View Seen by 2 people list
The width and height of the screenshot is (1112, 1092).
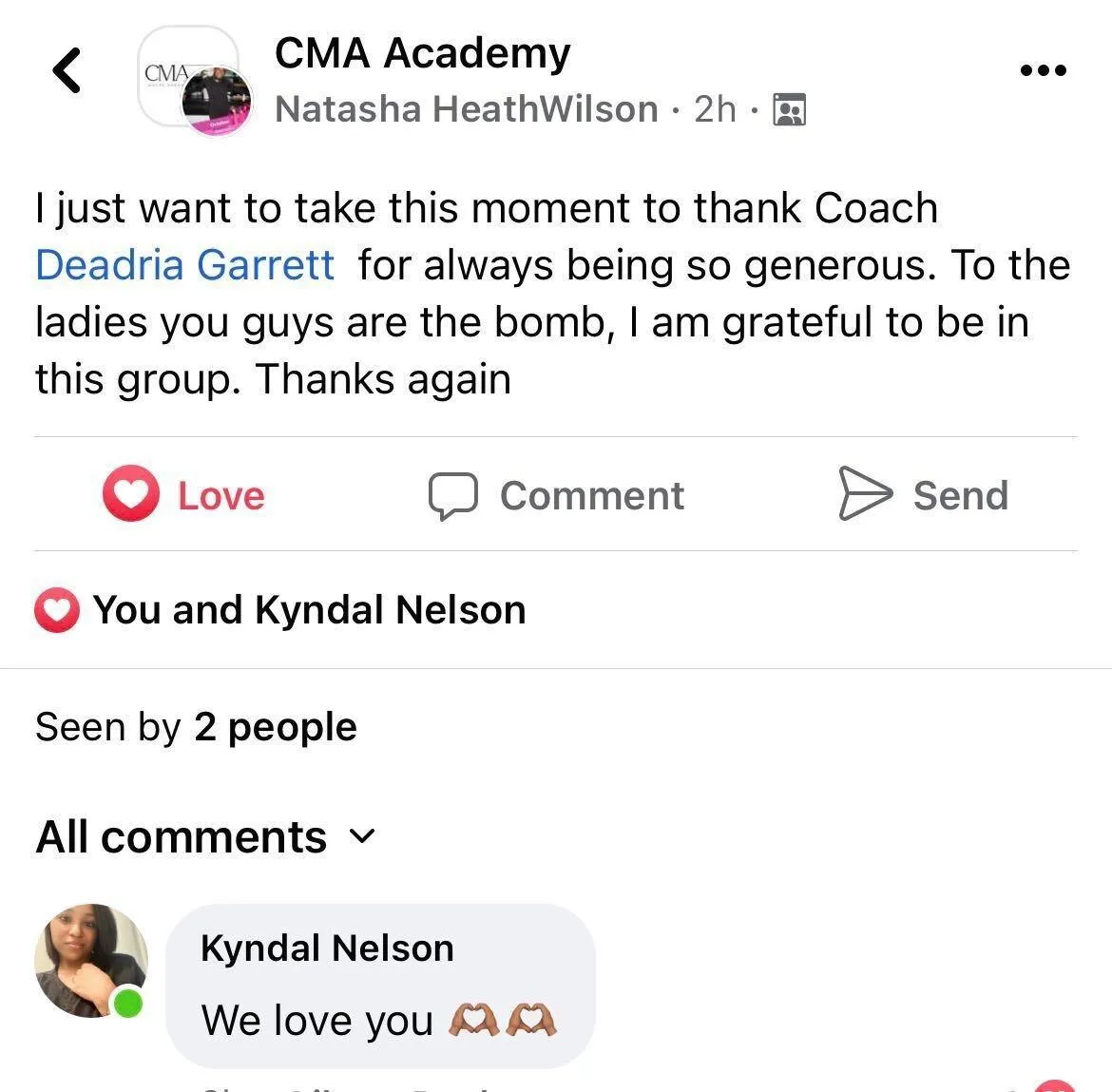point(197,728)
